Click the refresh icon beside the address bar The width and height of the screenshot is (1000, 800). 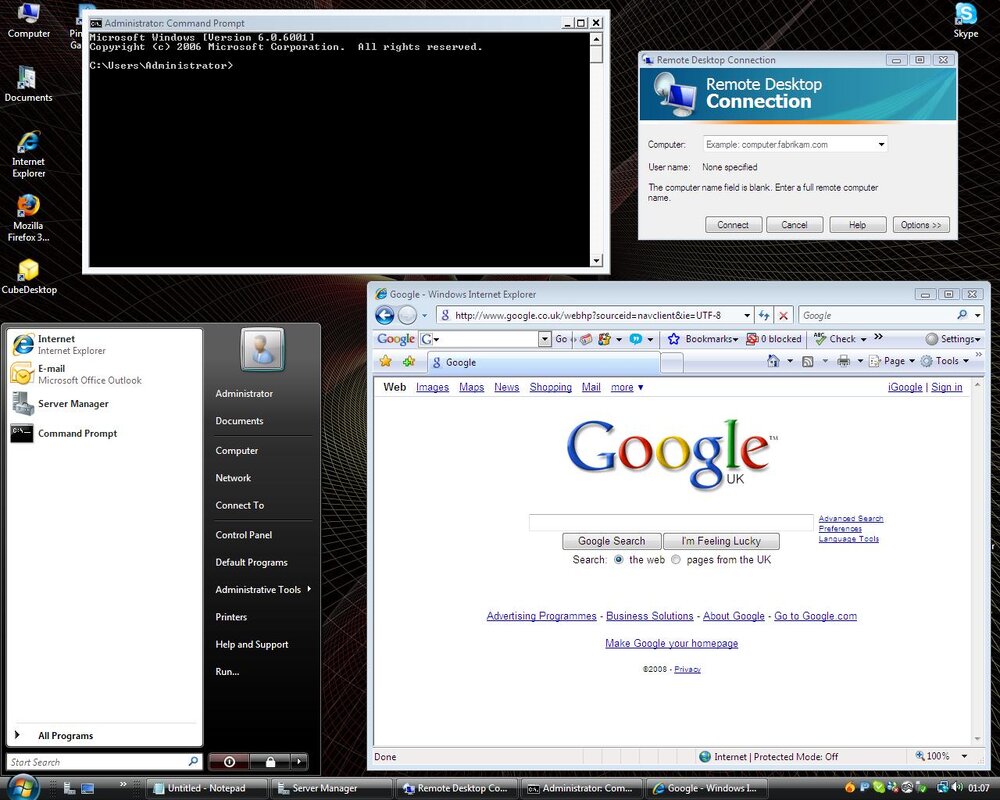tap(763, 315)
